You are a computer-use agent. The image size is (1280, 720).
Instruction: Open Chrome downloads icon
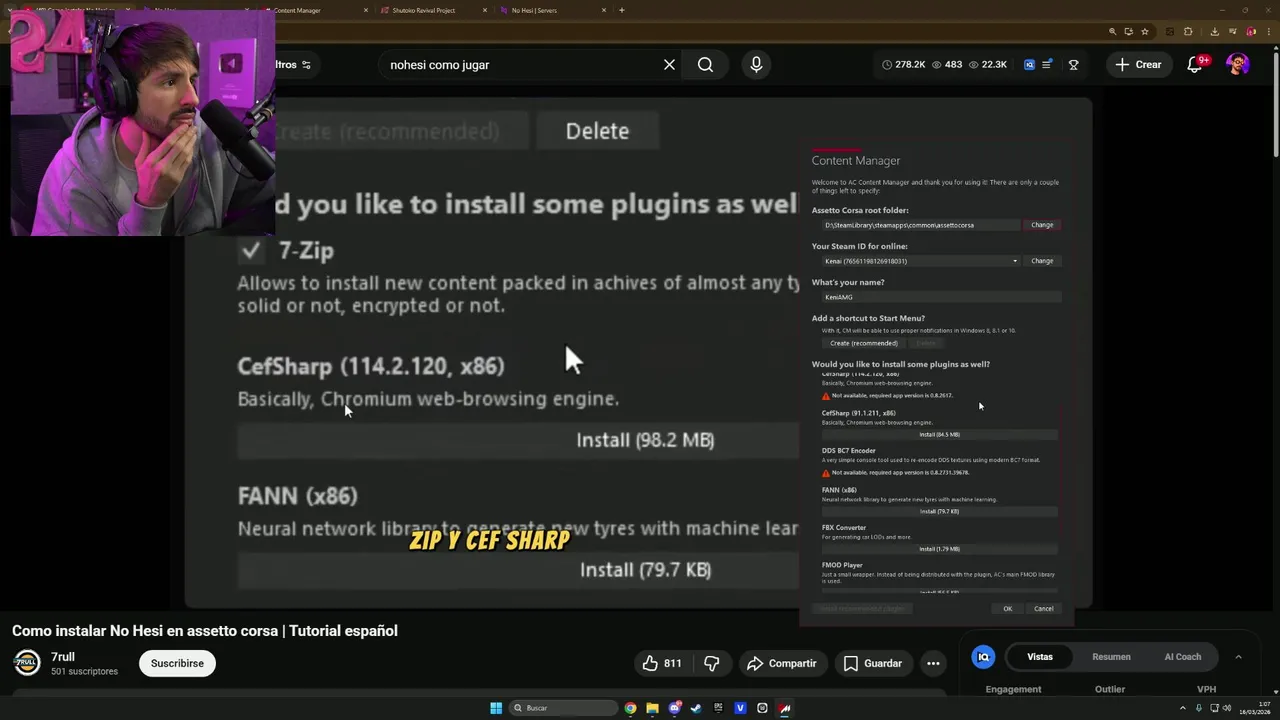coord(1214,32)
